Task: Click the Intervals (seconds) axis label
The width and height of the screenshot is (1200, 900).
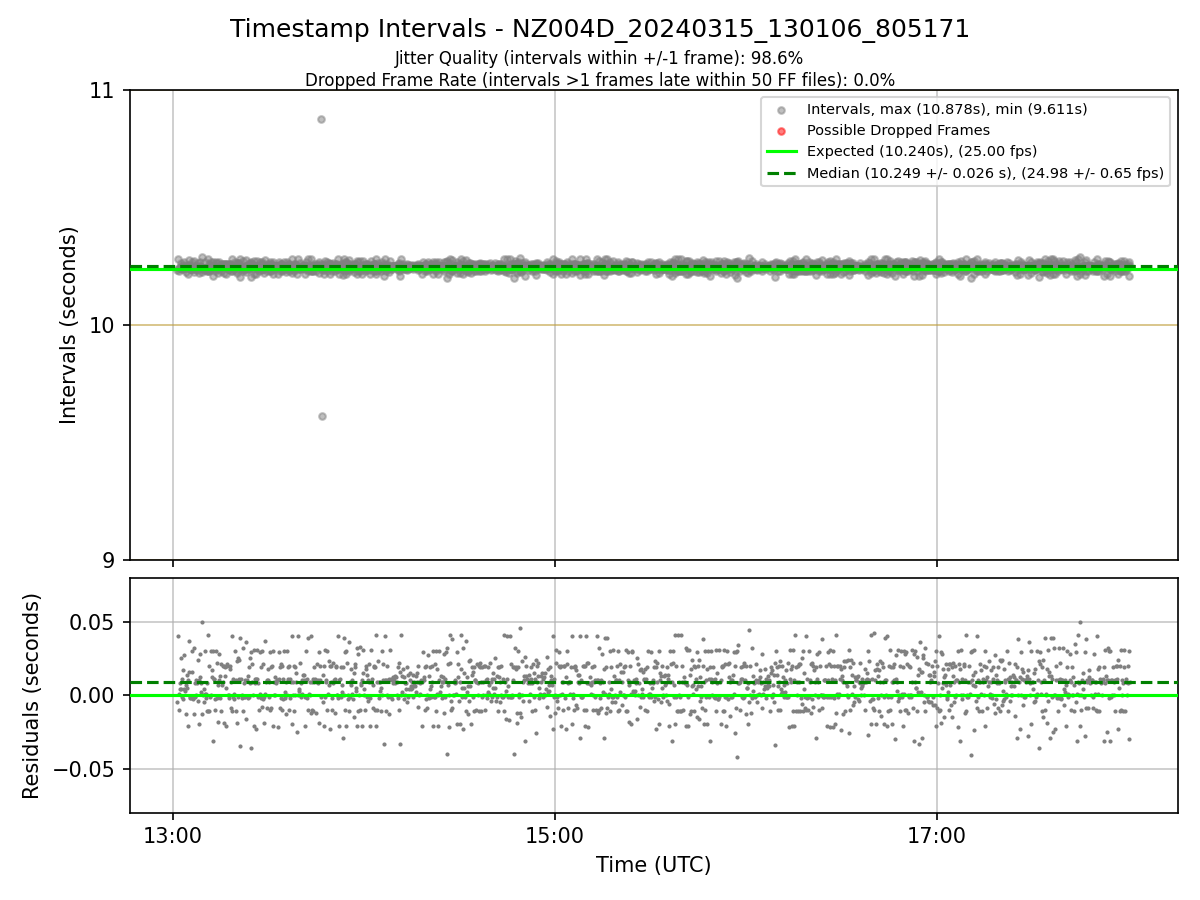Action: 69,325
